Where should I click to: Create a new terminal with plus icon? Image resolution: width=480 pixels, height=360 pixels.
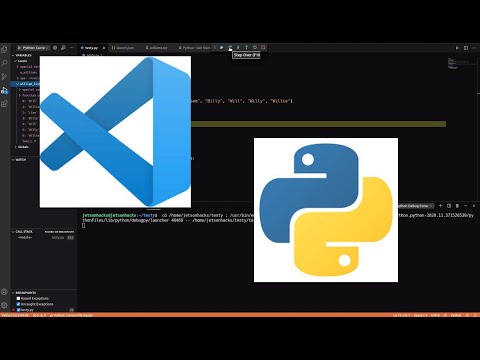pyautogui.click(x=440, y=206)
